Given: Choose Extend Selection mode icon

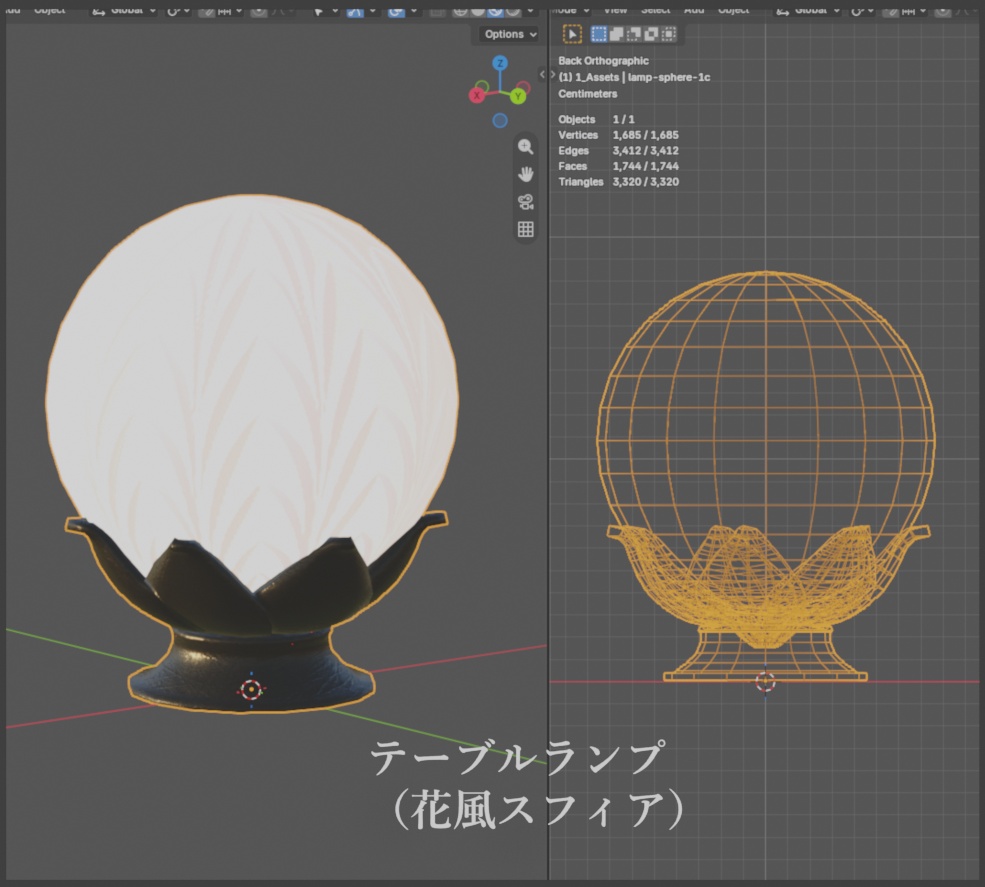Looking at the screenshot, I should 616,34.
